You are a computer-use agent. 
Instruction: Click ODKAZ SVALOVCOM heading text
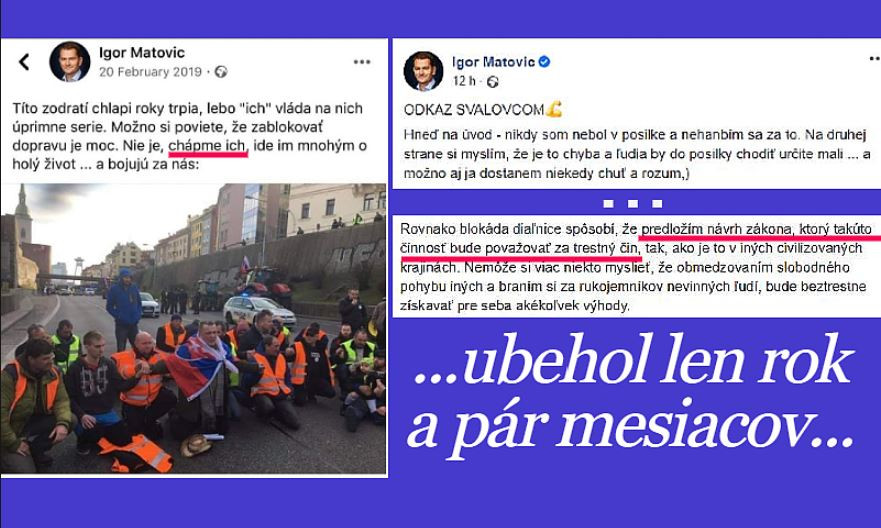click(474, 110)
